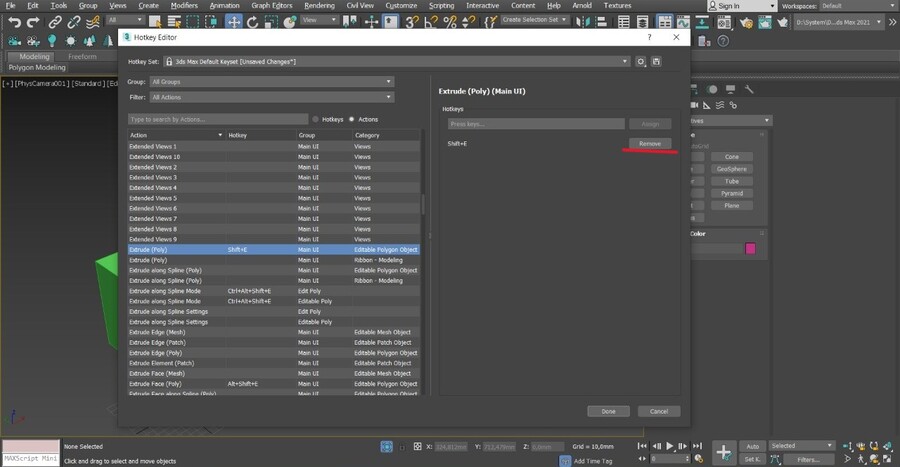Image resolution: width=900 pixels, height=467 pixels.
Task: Click the Remove hotkey button
Action: (650, 144)
